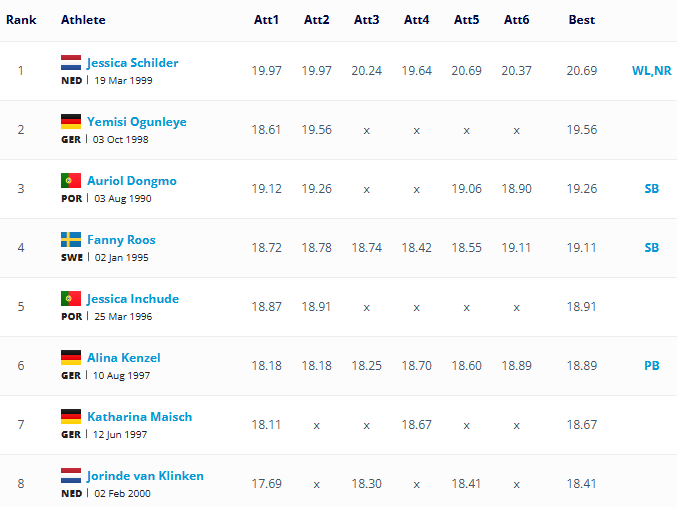Click the Portugal flag beside Auriol Dongmo

click(71, 181)
